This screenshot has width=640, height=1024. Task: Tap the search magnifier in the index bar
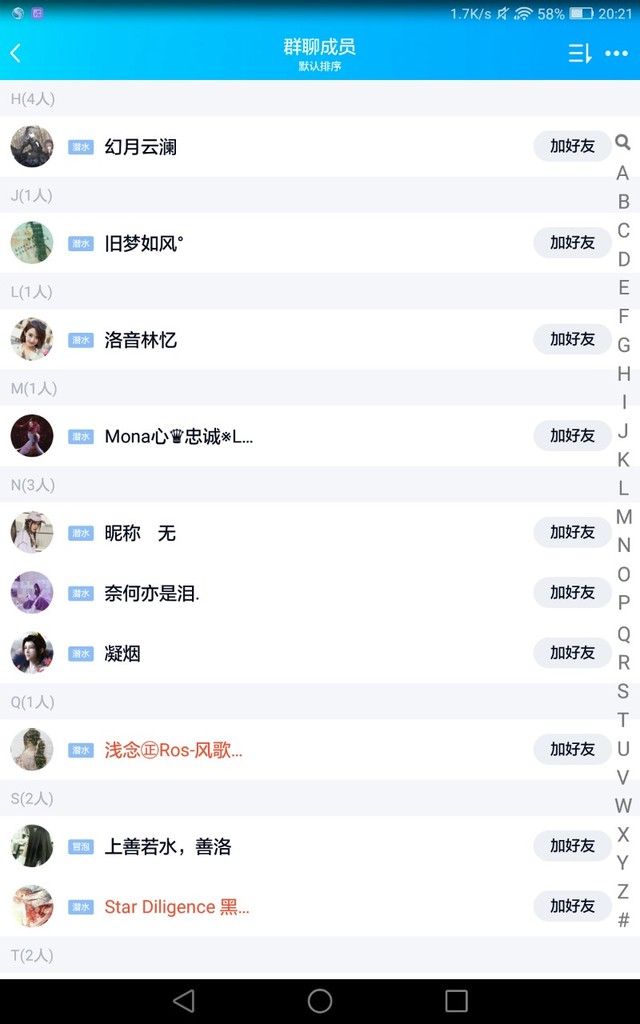coord(623,143)
